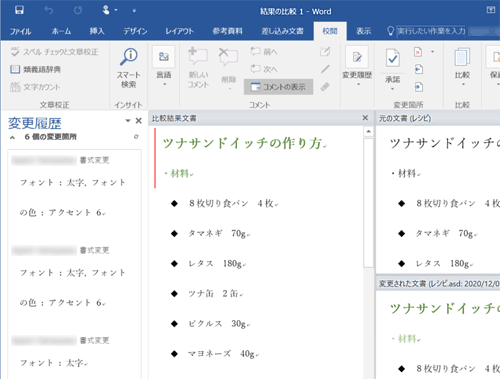Click the 比較結果文書 vertical scrollbar thumb
This screenshot has width=500, height=379.
[x=368, y=203]
